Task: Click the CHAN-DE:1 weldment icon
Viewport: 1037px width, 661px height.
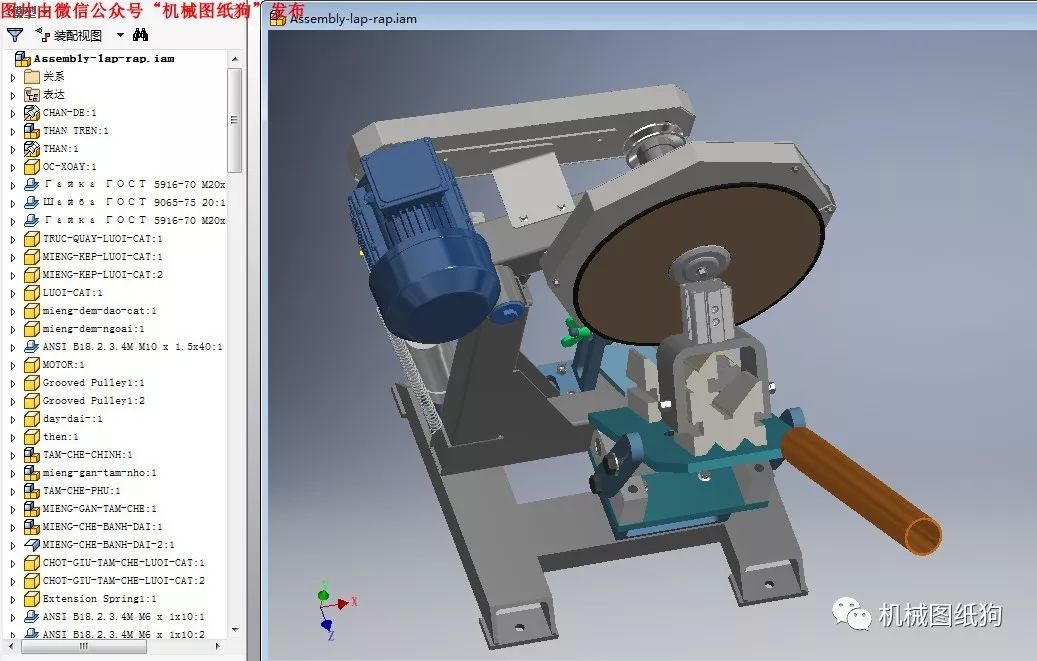Action: pos(32,112)
